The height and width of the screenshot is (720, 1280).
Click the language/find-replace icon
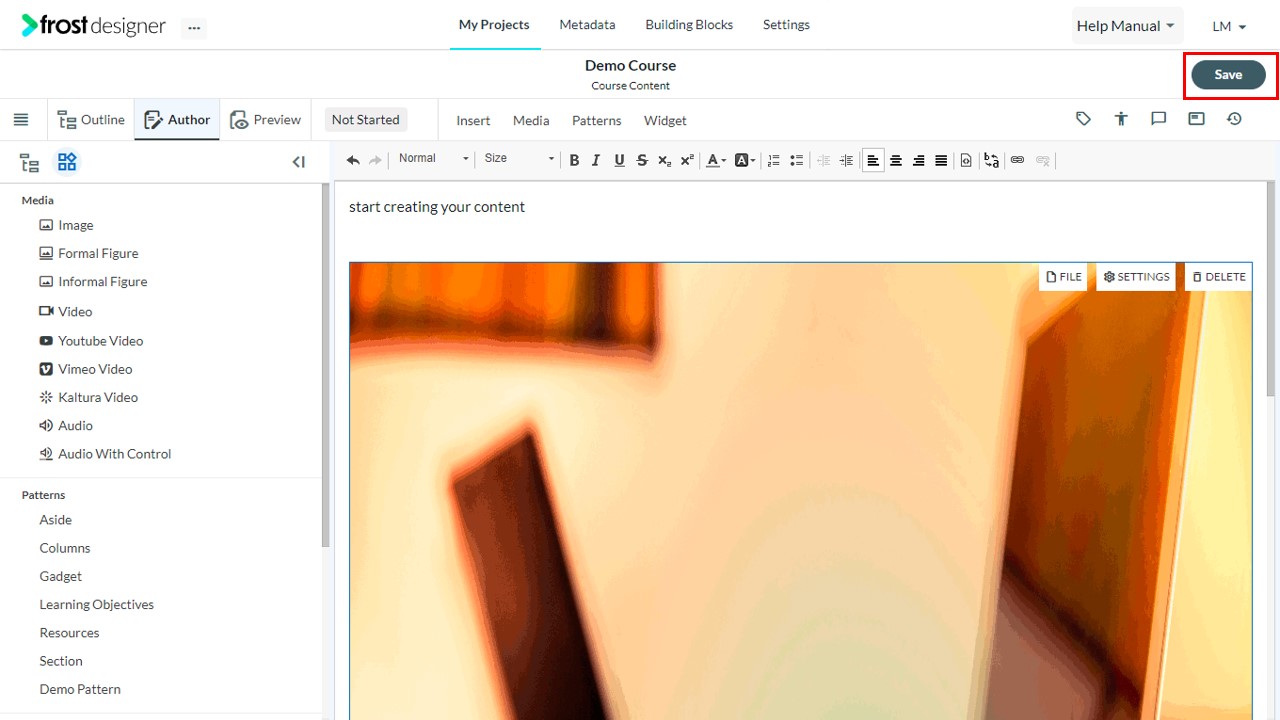991,160
